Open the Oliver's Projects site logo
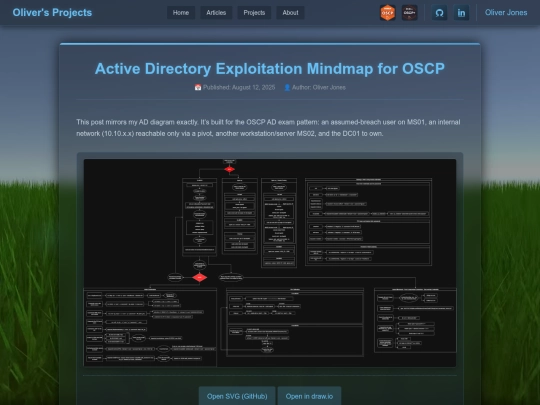The image size is (540, 405). pos(52,12)
